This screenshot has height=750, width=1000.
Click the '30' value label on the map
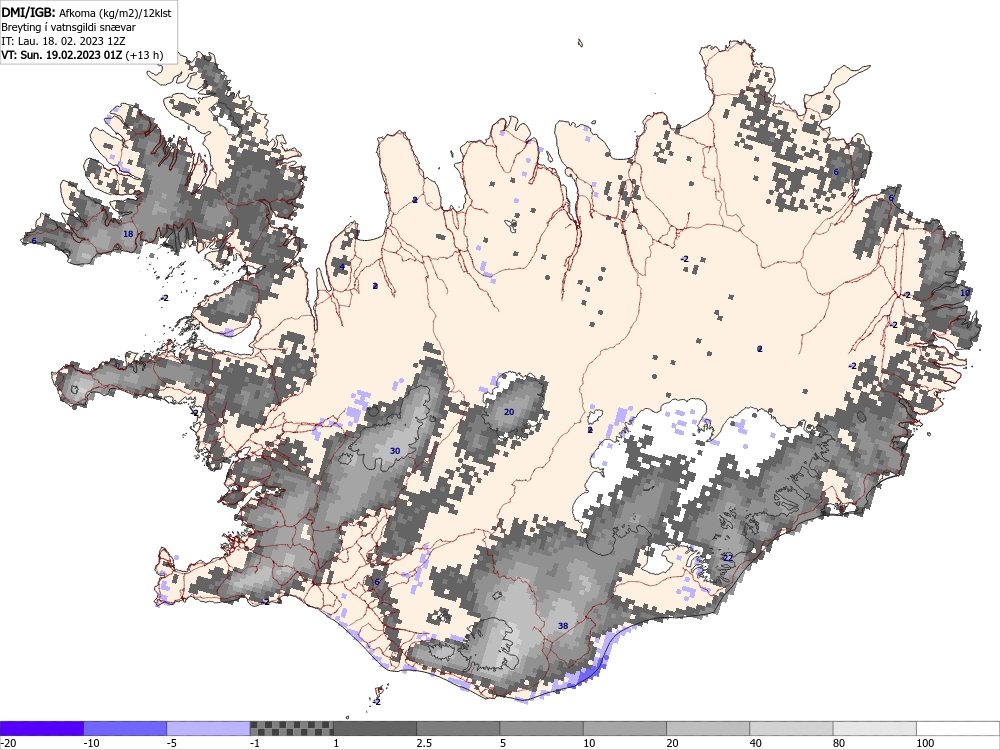point(395,451)
